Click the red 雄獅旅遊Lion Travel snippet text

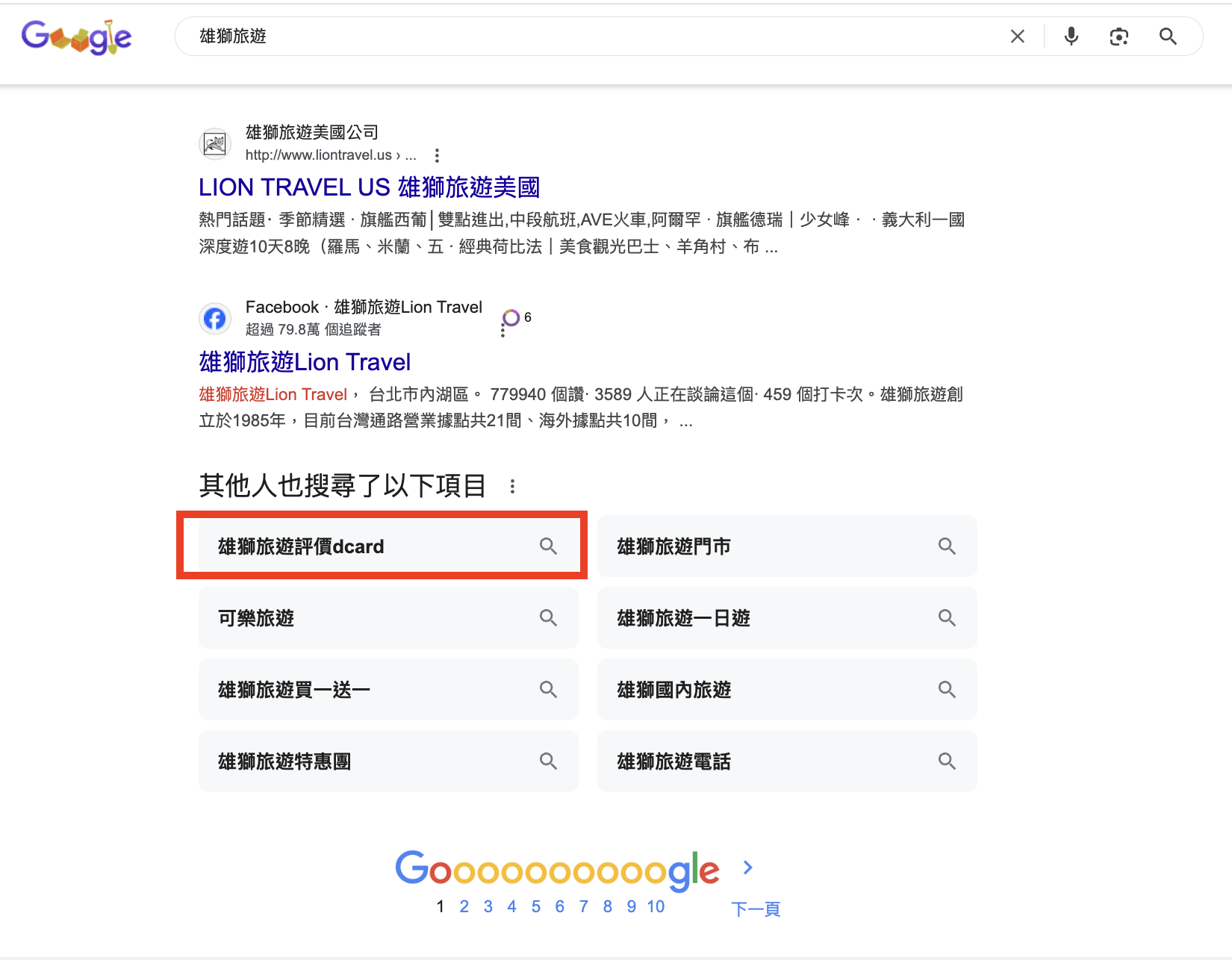pos(273,394)
